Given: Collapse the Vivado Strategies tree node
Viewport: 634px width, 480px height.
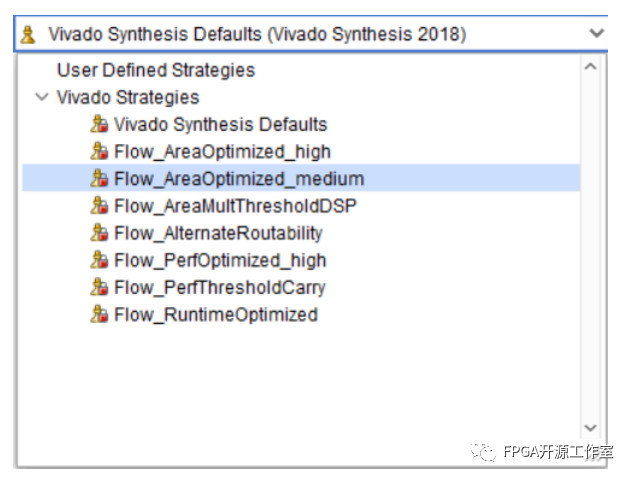Looking at the screenshot, I should (x=41, y=98).
